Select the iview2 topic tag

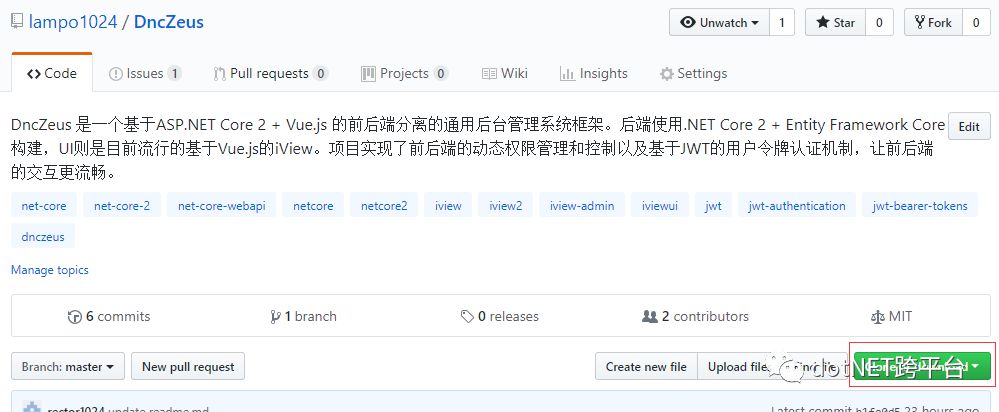pos(506,206)
